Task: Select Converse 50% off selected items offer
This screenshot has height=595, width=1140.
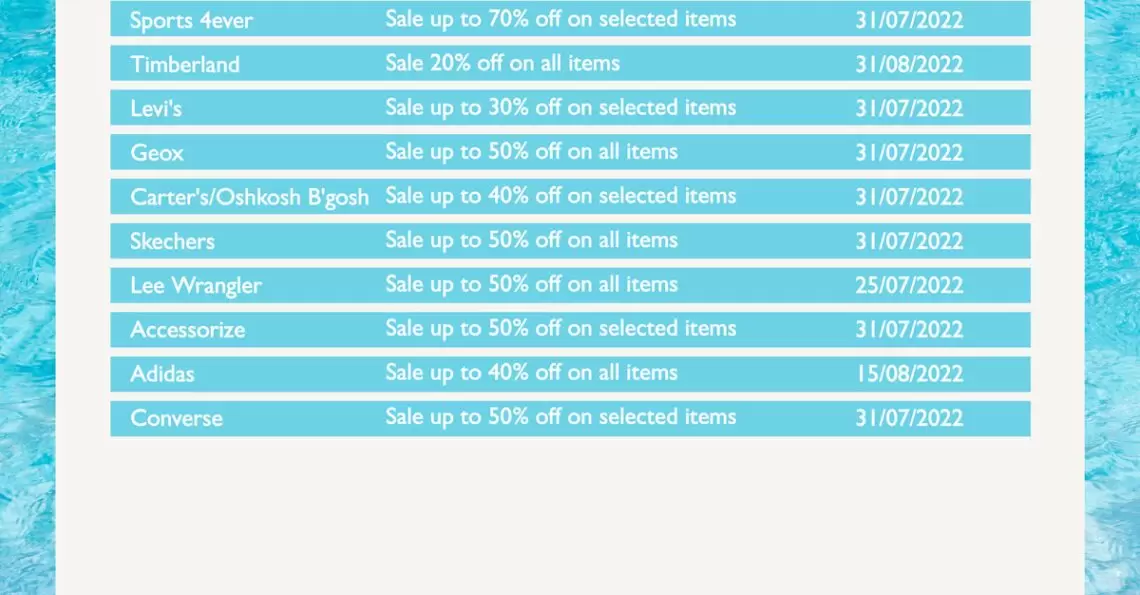Action: point(561,418)
